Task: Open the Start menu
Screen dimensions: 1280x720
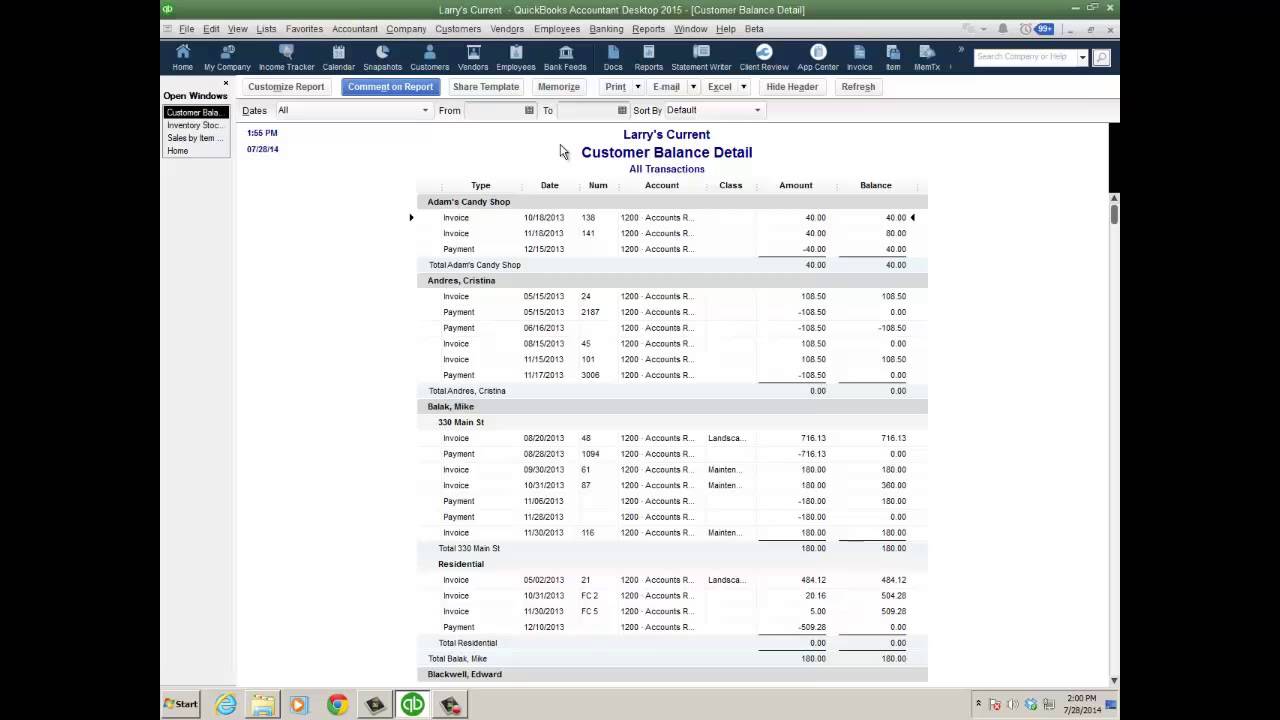Action: point(181,704)
